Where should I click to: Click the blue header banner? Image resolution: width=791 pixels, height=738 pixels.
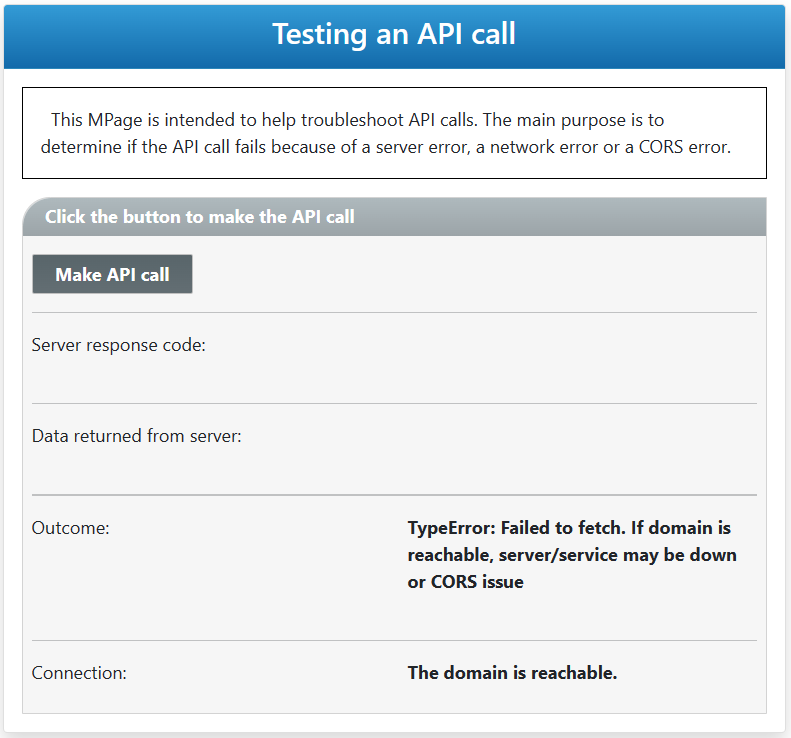(394, 36)
